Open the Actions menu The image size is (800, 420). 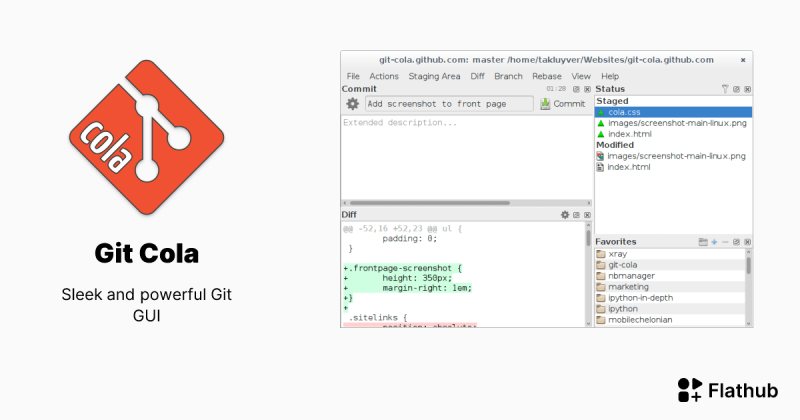click(384, 76)
